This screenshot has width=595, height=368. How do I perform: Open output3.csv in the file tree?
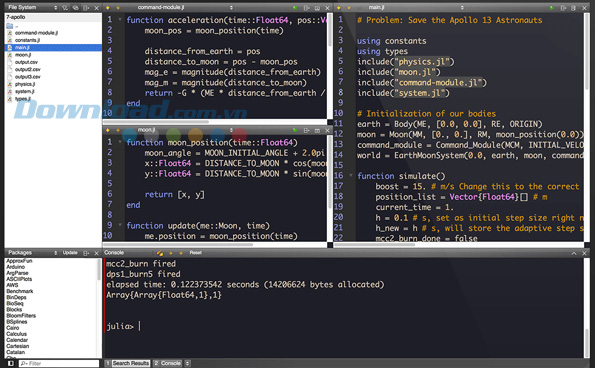(54, 77)
